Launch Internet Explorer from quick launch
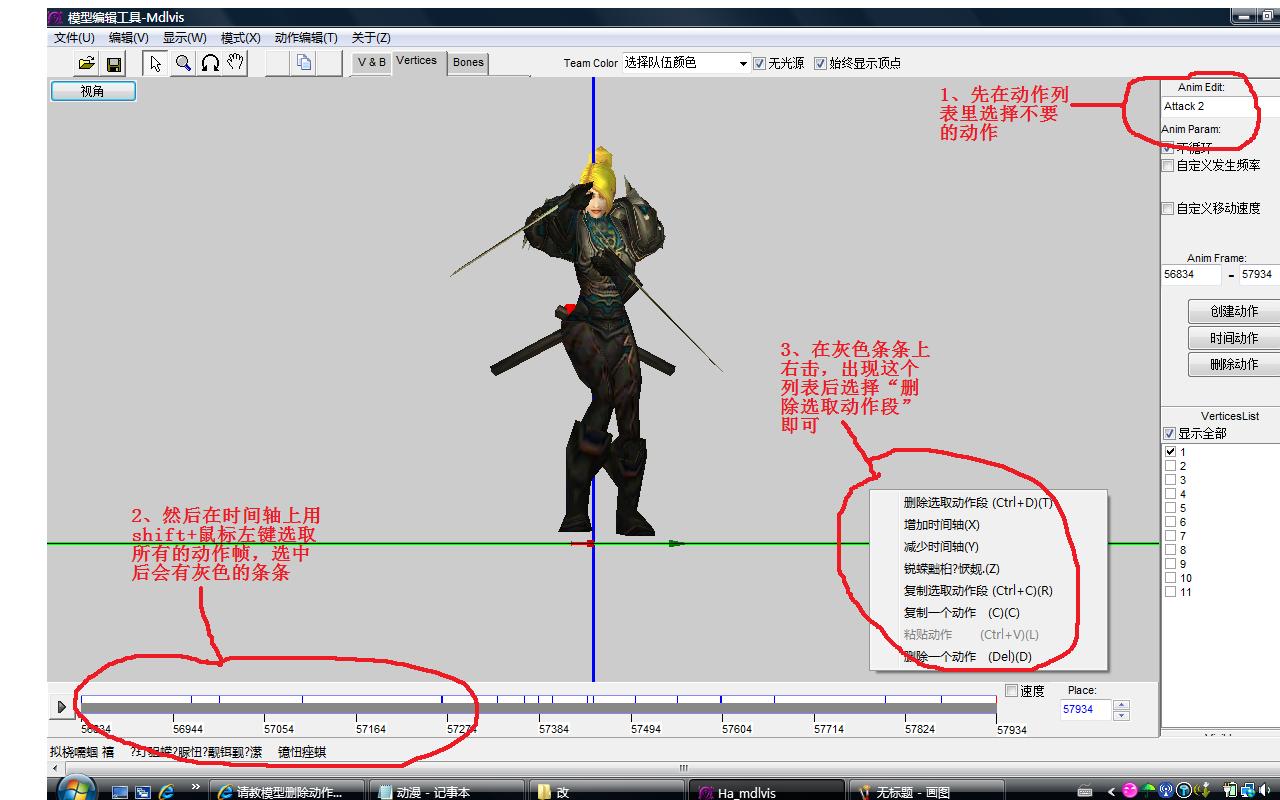The image size is (1280, 800). pos(166,792)
